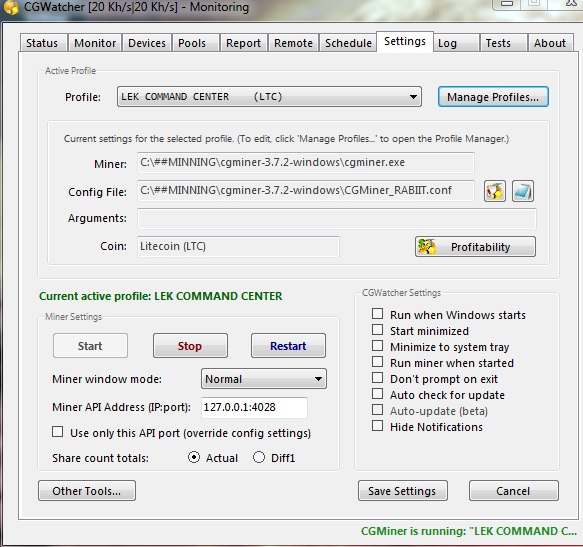
Task: Select Actual share count radio button
Action: point(194,457)
